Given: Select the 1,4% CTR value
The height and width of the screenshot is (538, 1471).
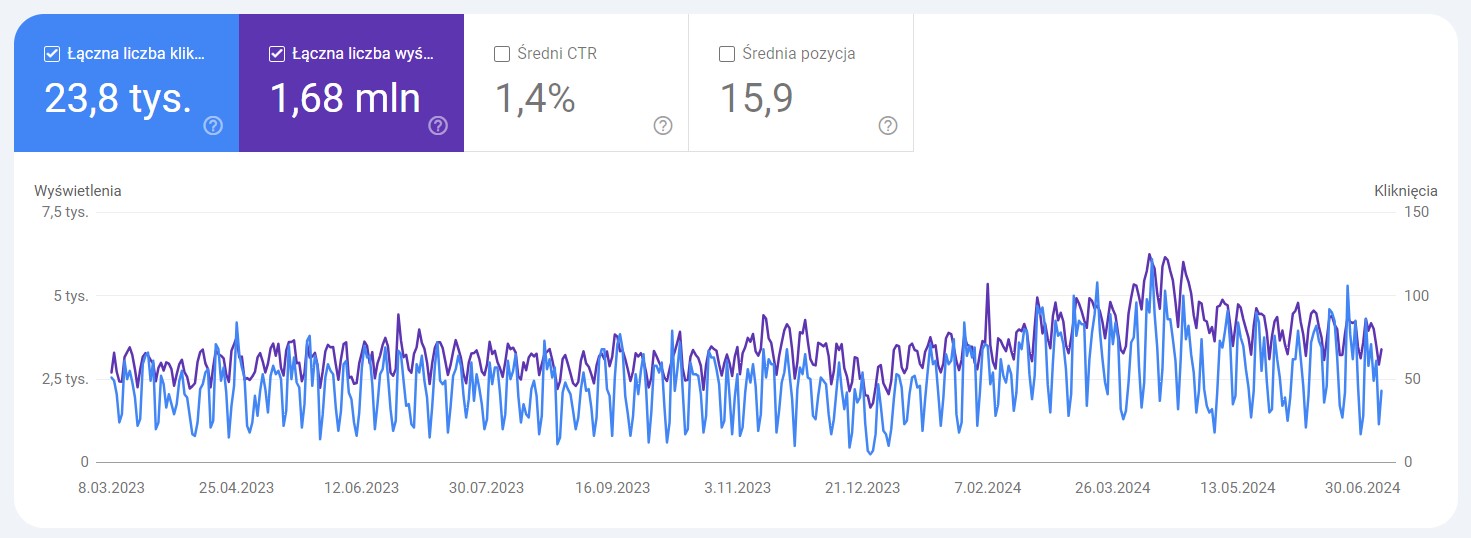Looking at the screenshot, I should coord(535,98).
